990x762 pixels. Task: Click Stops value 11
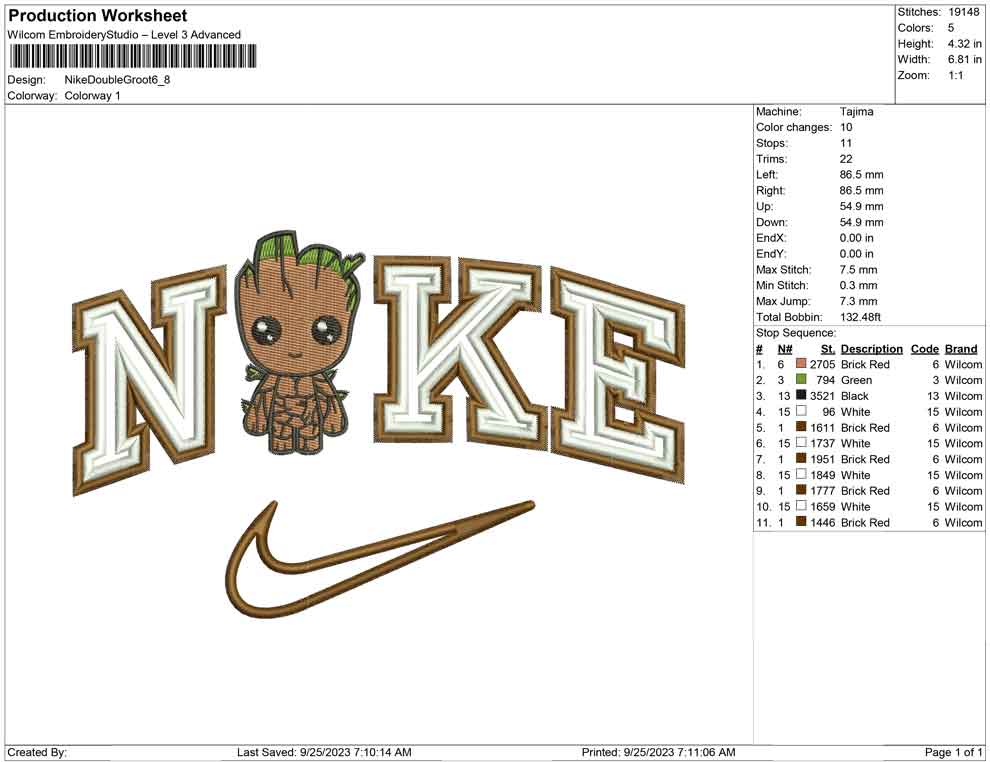[x=845, y=143]
